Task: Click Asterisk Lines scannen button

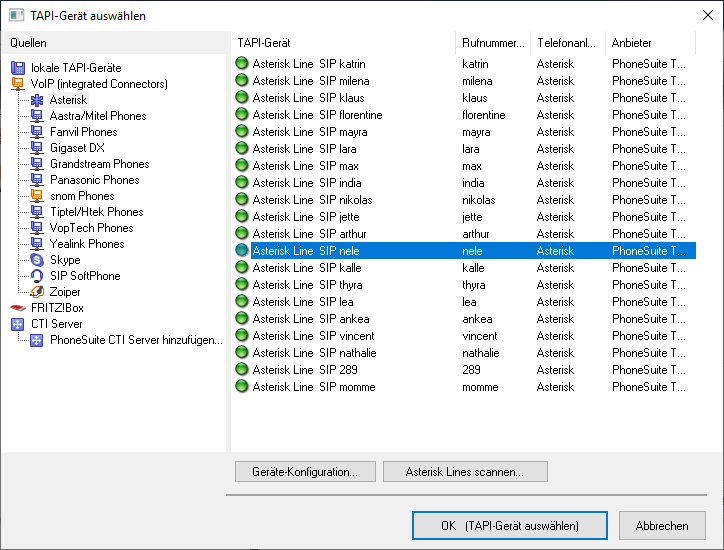Action: click(465, 471)
